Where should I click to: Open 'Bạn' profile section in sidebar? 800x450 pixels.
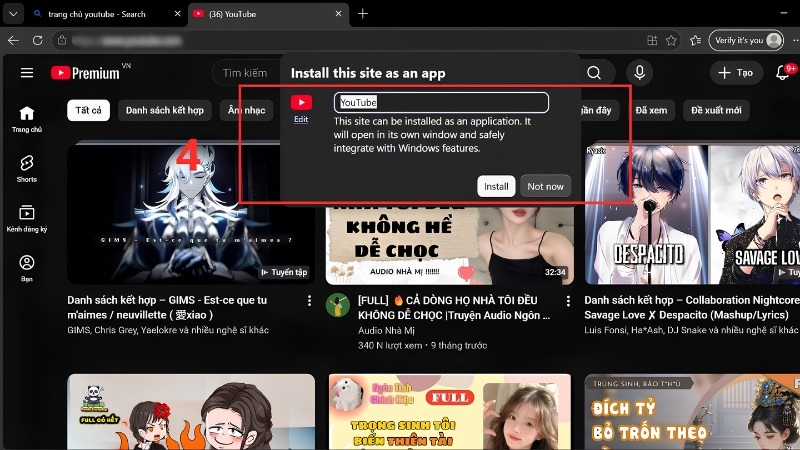[27, 268]
